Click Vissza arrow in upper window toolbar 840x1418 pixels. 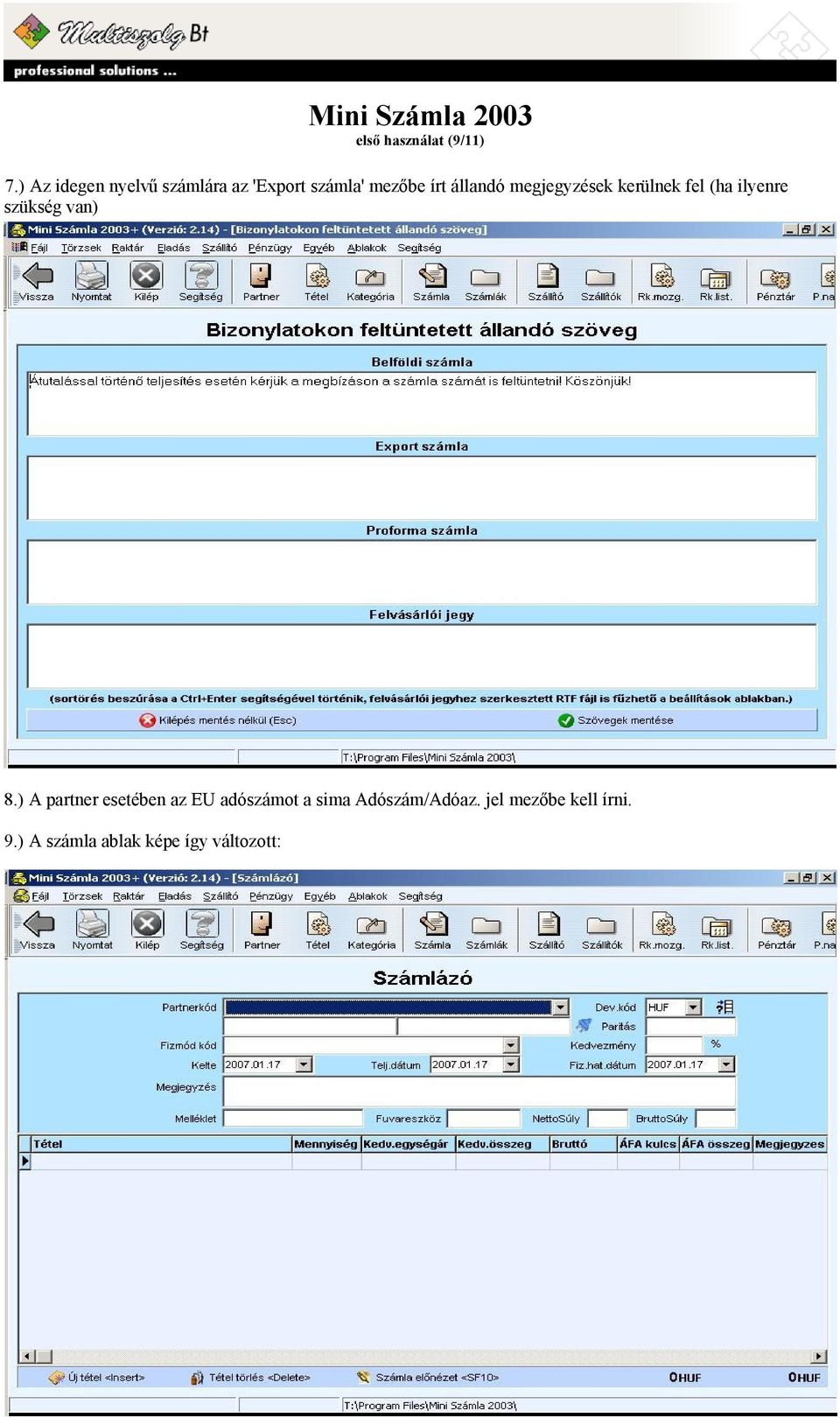point(38,276)
